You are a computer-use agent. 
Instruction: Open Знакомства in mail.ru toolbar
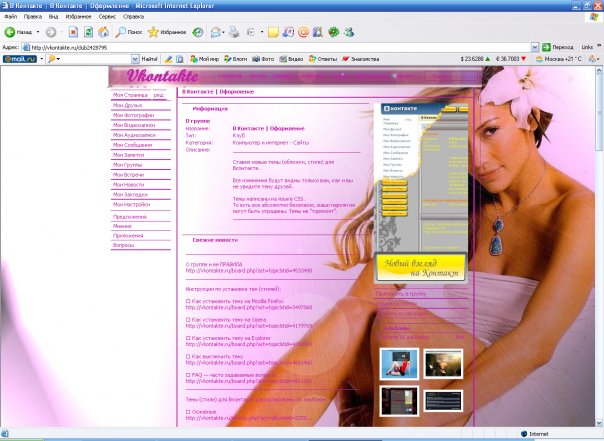click(361, 59)
